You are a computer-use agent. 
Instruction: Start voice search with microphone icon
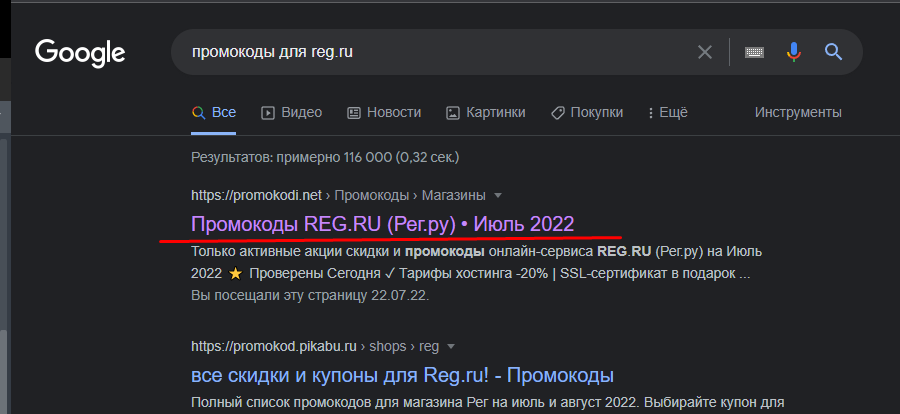pos(793,52)
